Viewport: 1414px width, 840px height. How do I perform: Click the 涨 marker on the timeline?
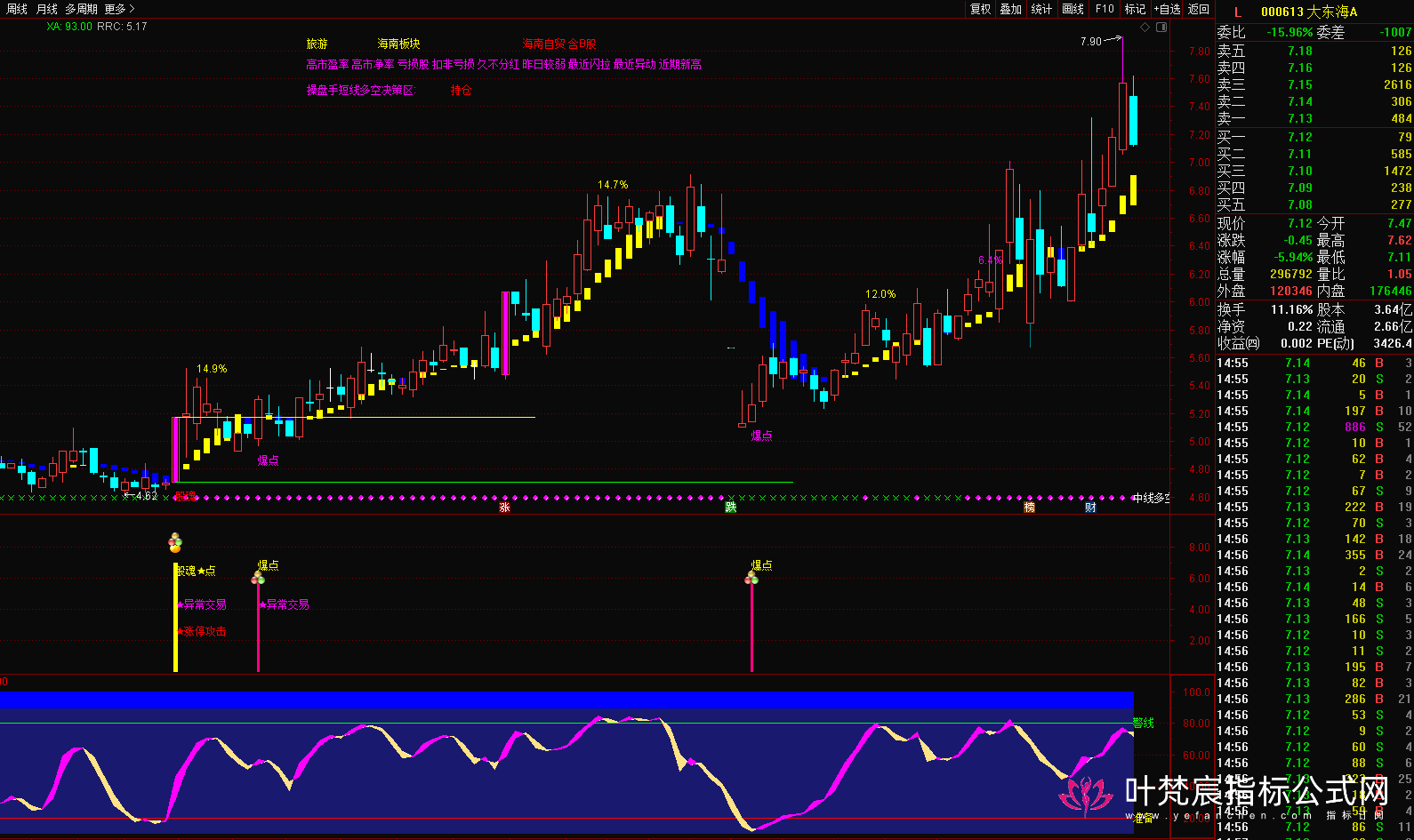[x=504, y=508]
